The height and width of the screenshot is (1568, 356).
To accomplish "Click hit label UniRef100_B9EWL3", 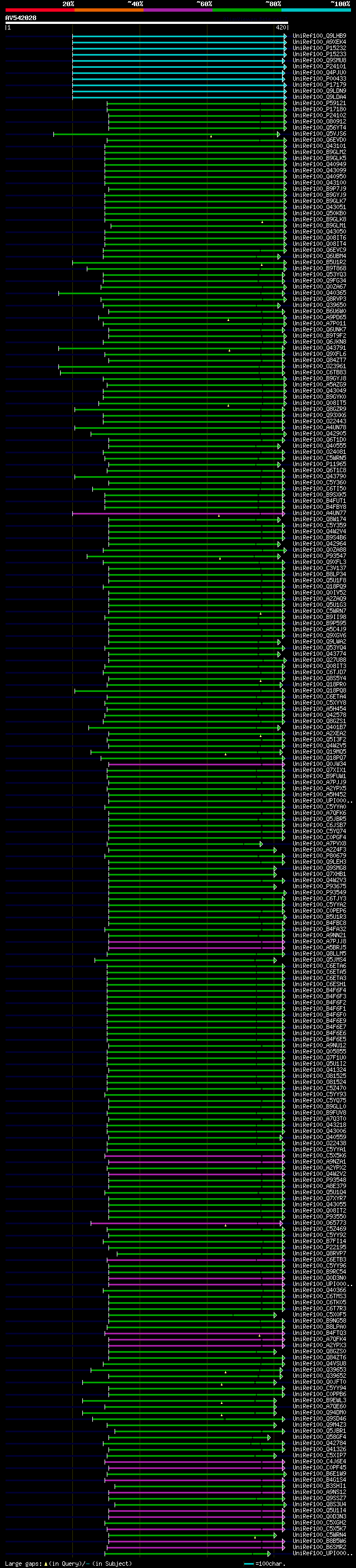I will pyautogui.click(x=319, y=1400).
